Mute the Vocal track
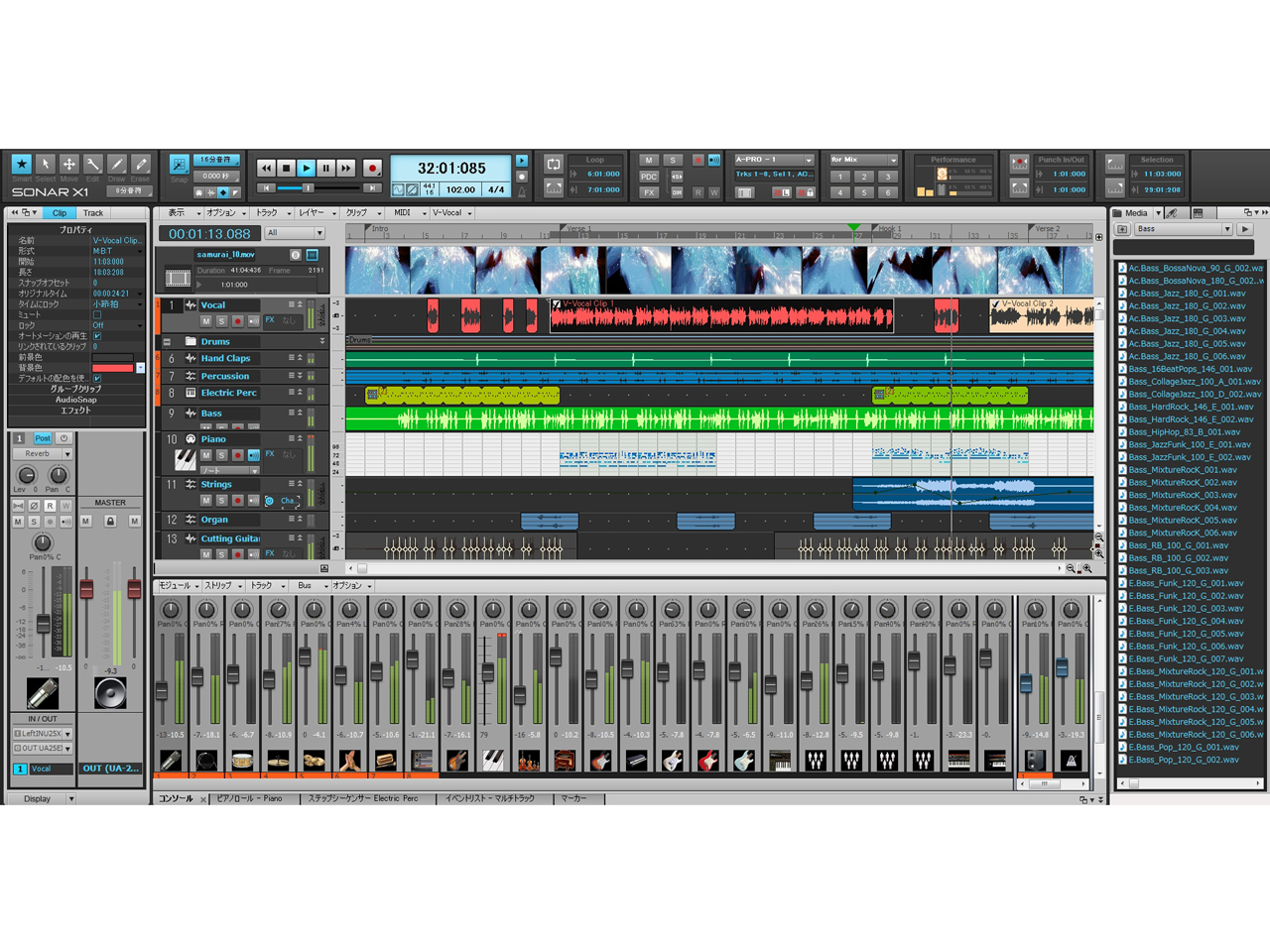Image resolution: width=1270 pixels, height=952 pixels. tap(205, 321)
